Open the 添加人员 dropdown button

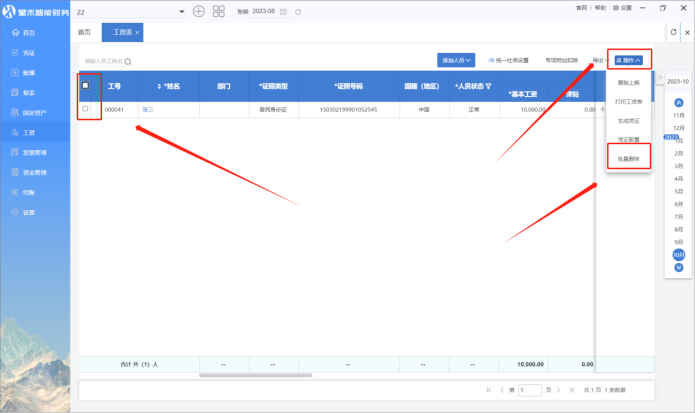point(456,60)
